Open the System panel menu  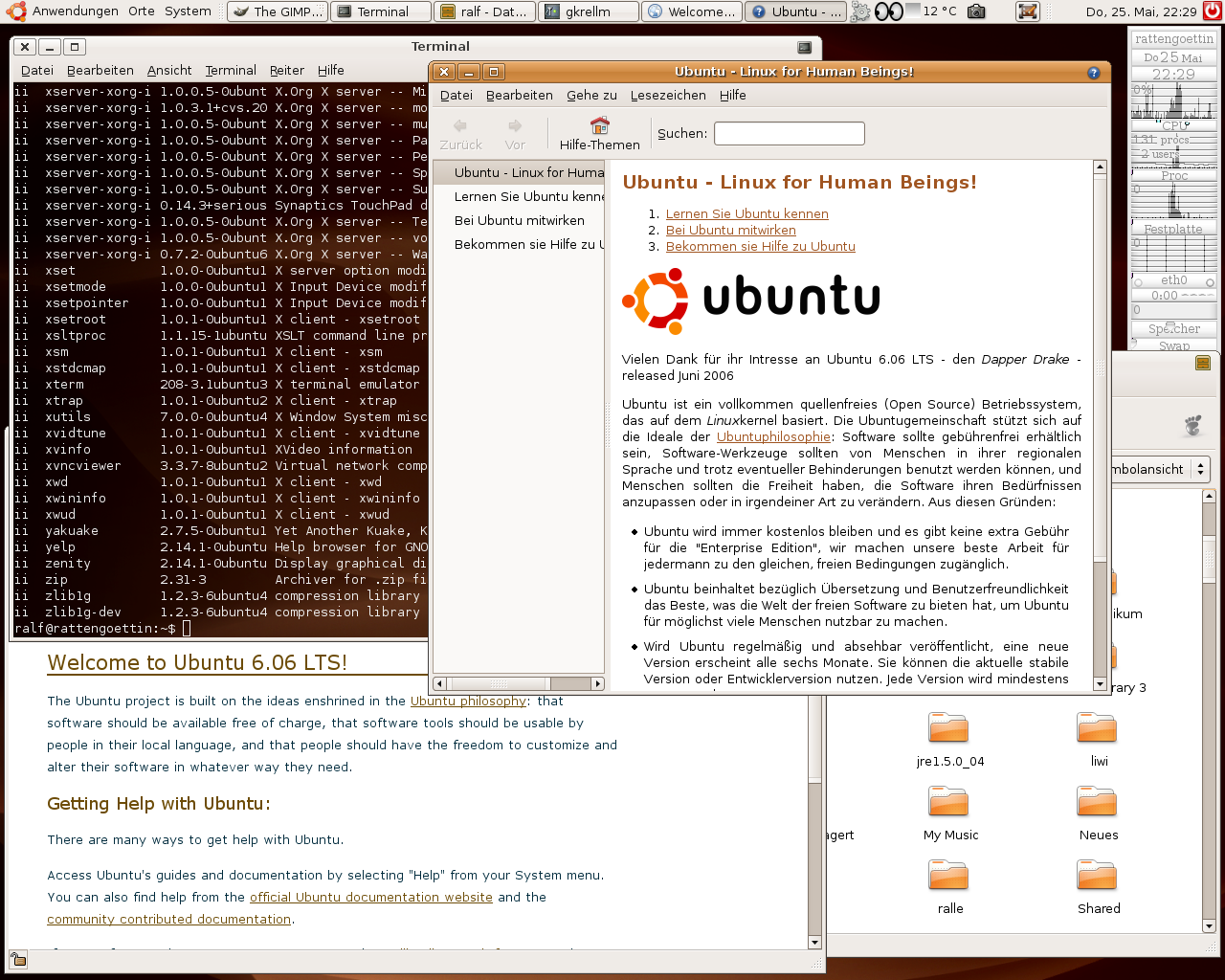coord(188,11)
